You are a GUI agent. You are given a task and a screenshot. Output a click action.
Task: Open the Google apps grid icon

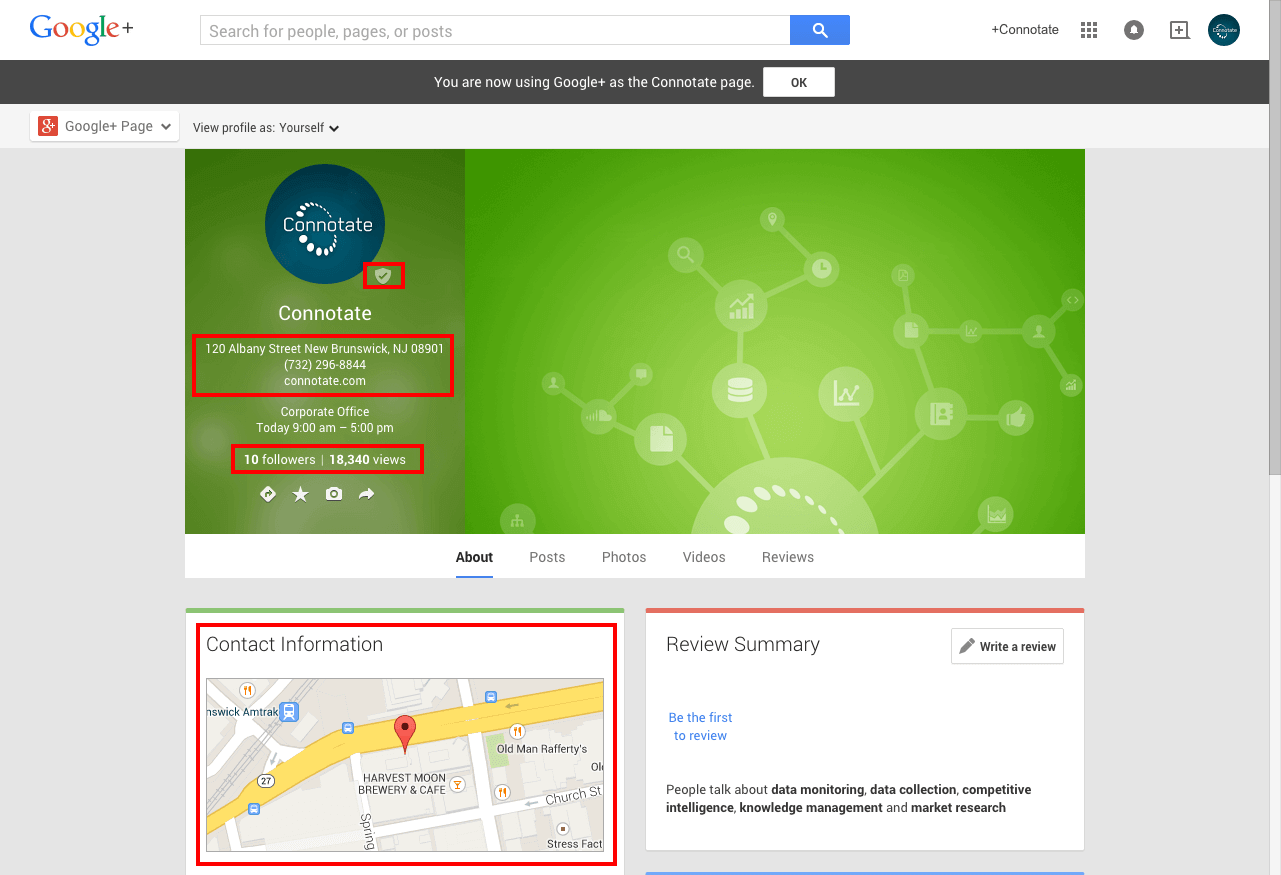(x=1089, y=30)
